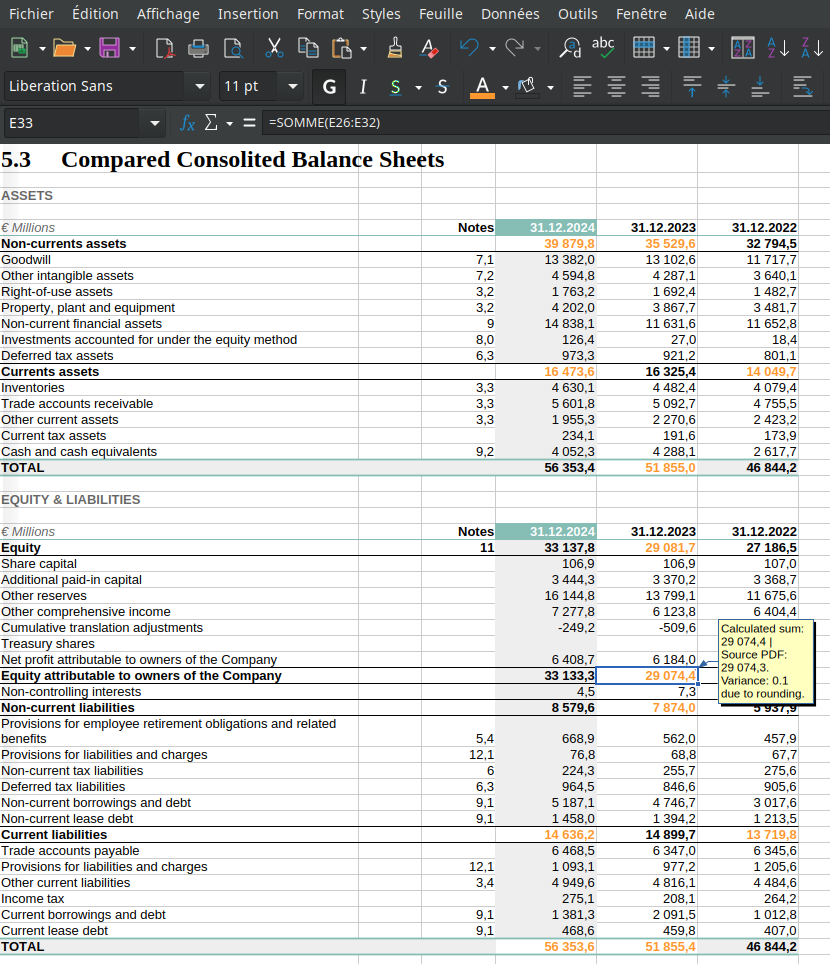
Task: Toggle strikethrough S formatting
Action: pos(443,87)
